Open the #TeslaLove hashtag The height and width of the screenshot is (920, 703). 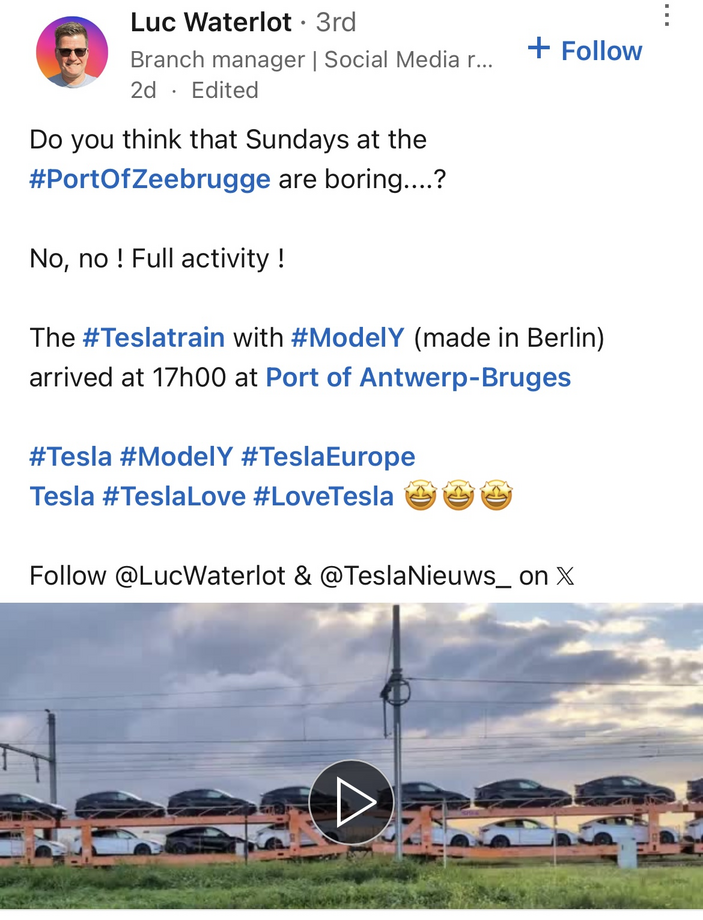(x=174, y=496)
